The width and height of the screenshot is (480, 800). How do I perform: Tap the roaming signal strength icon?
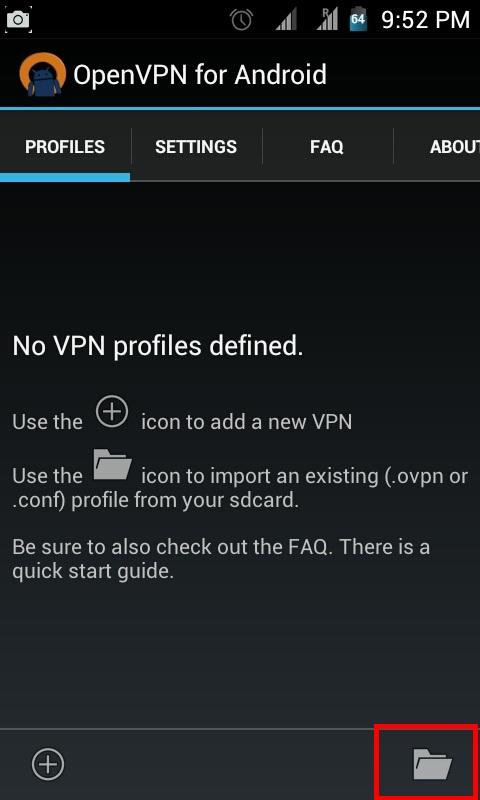pos(326,20)
